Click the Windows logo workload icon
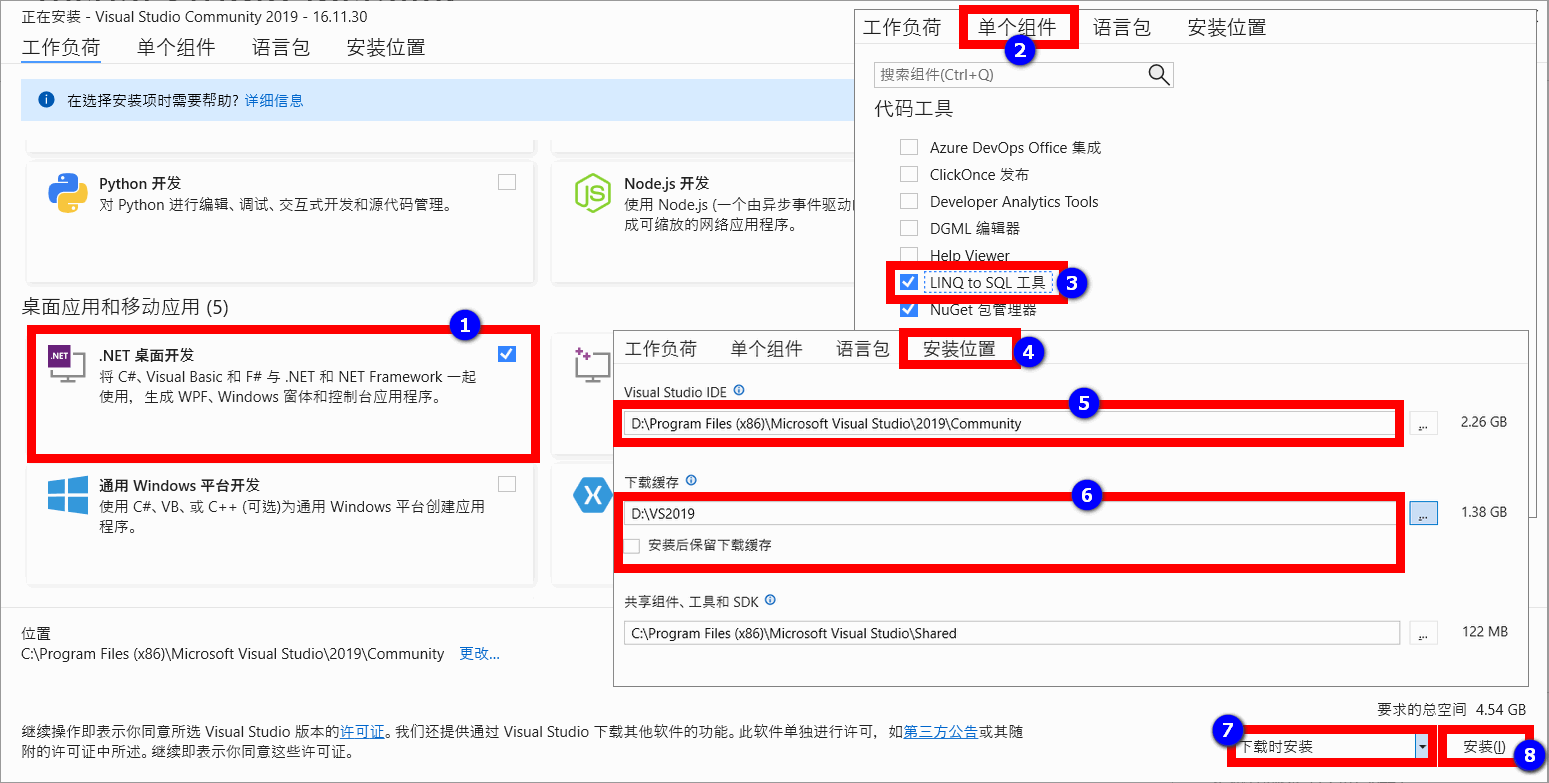 coord(68,495)
